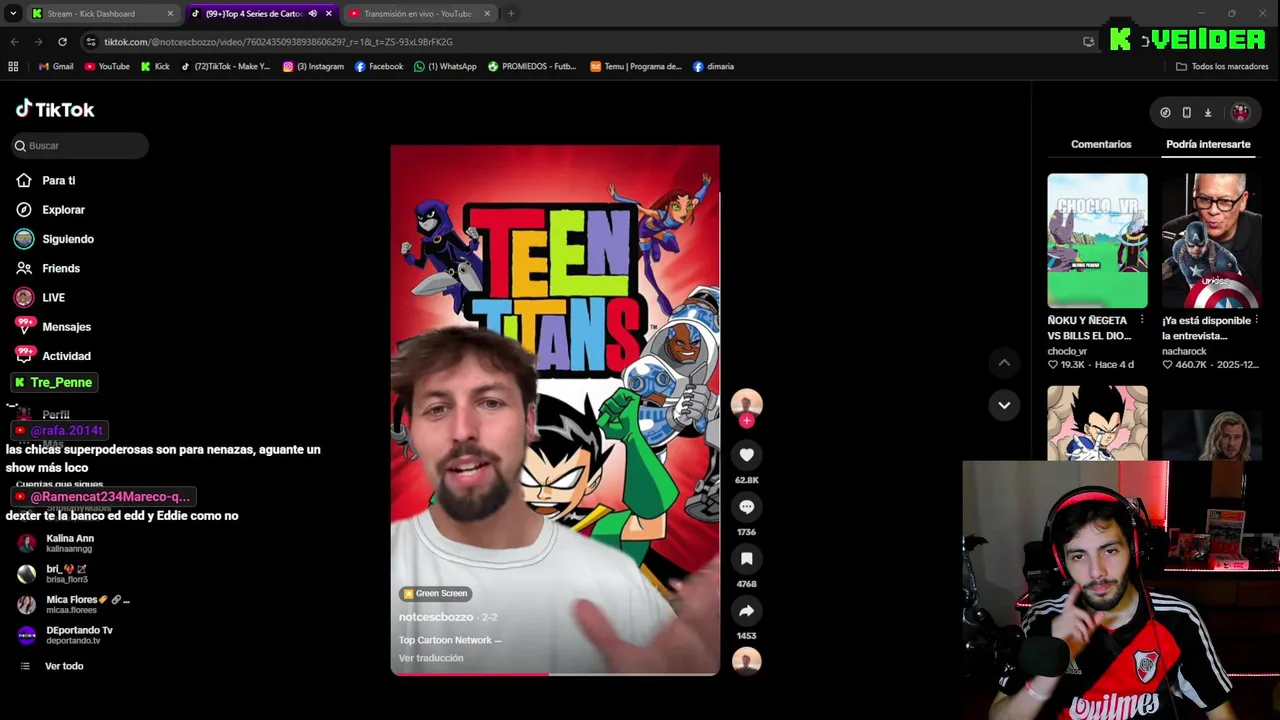Image resolution: width=1280 pixels, height=720 pixels.
Task: Close the TikTok browser tab
Action: coord(329,14)
